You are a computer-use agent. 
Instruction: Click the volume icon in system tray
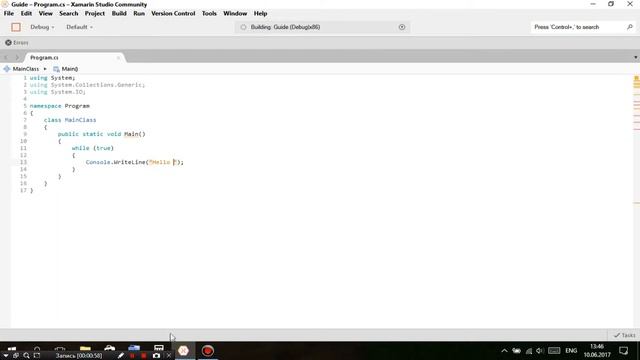pyautogui.click(x=540, y=351)
